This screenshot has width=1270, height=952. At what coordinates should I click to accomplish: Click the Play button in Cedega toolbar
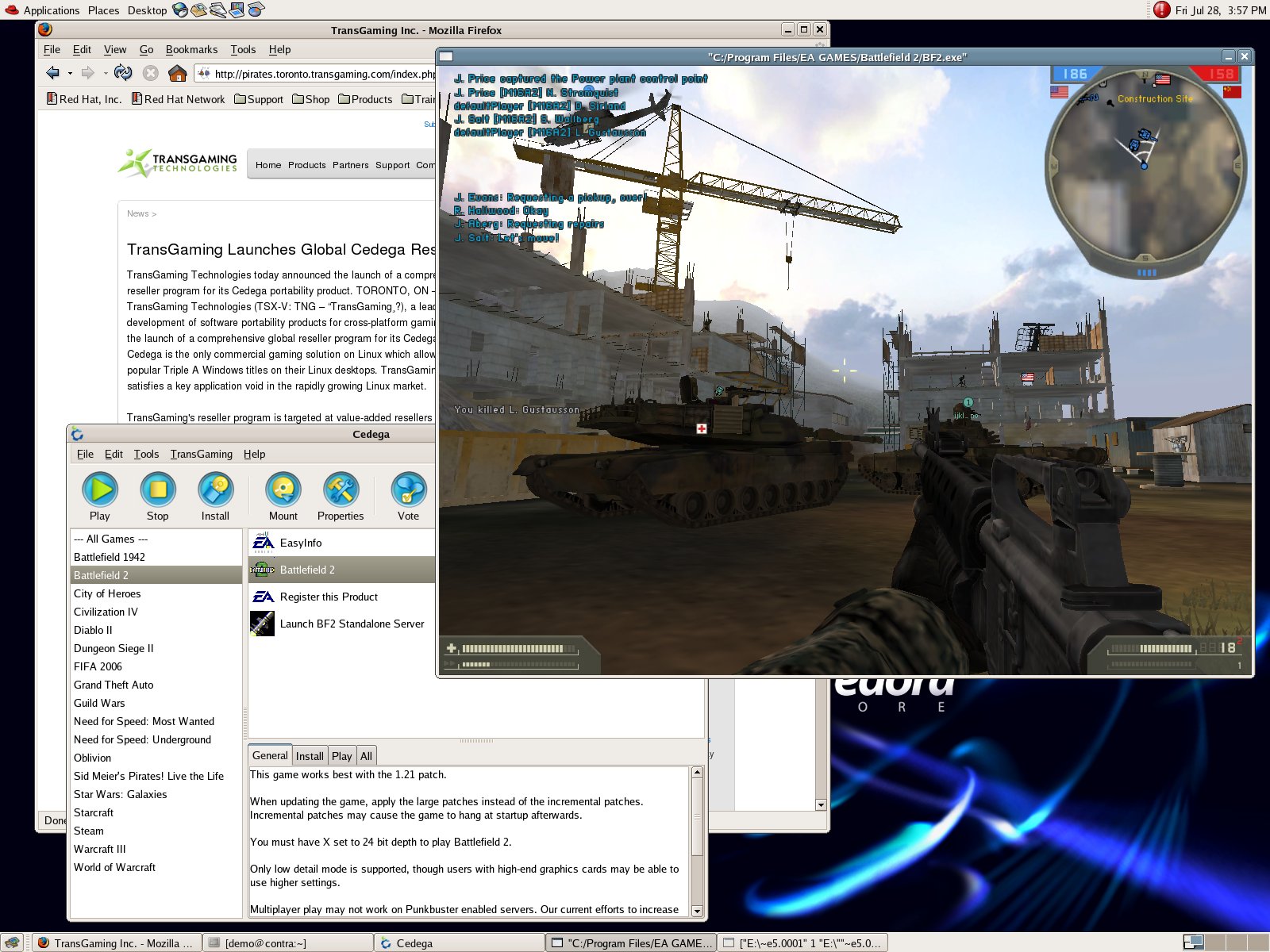pos(100,497)
